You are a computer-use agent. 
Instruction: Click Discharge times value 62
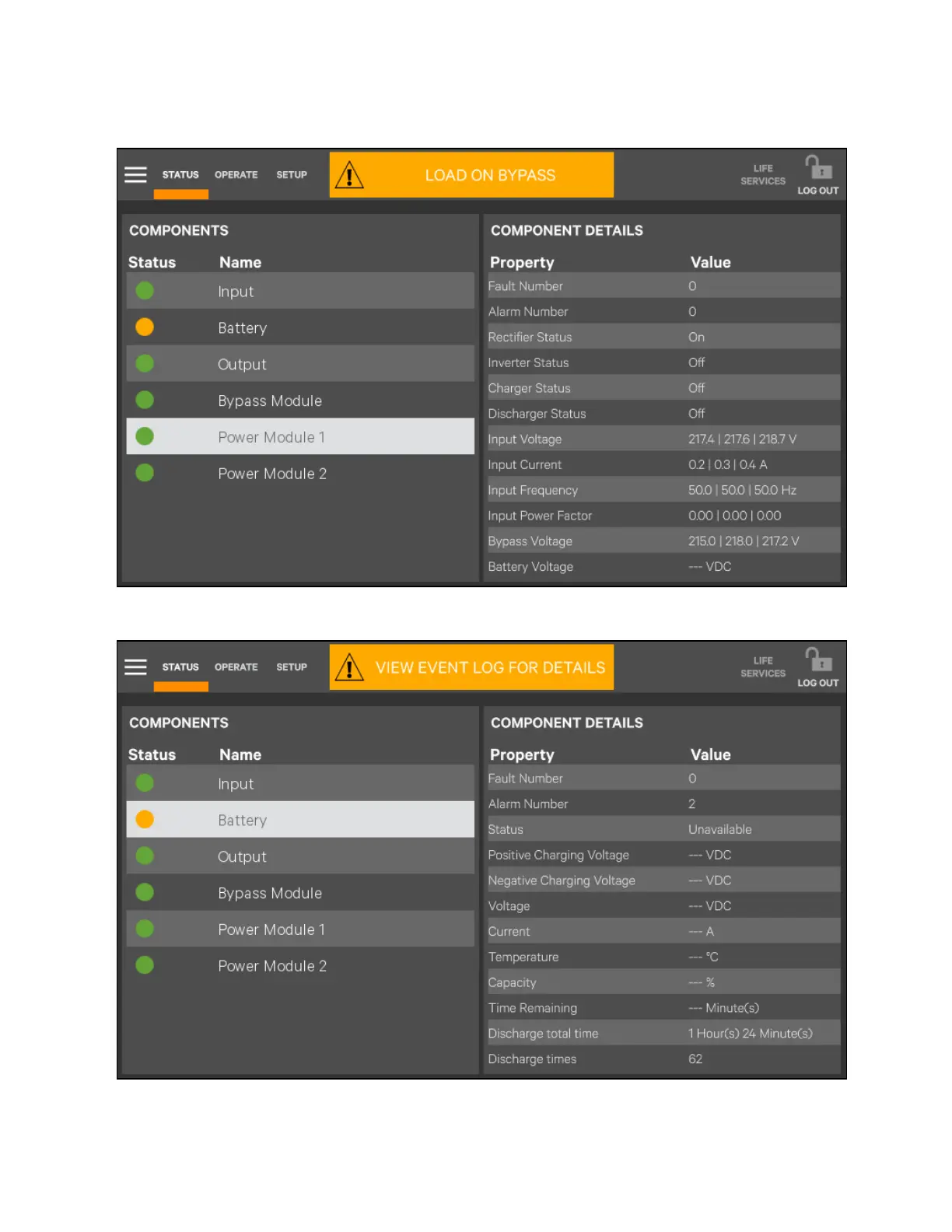695,1059
